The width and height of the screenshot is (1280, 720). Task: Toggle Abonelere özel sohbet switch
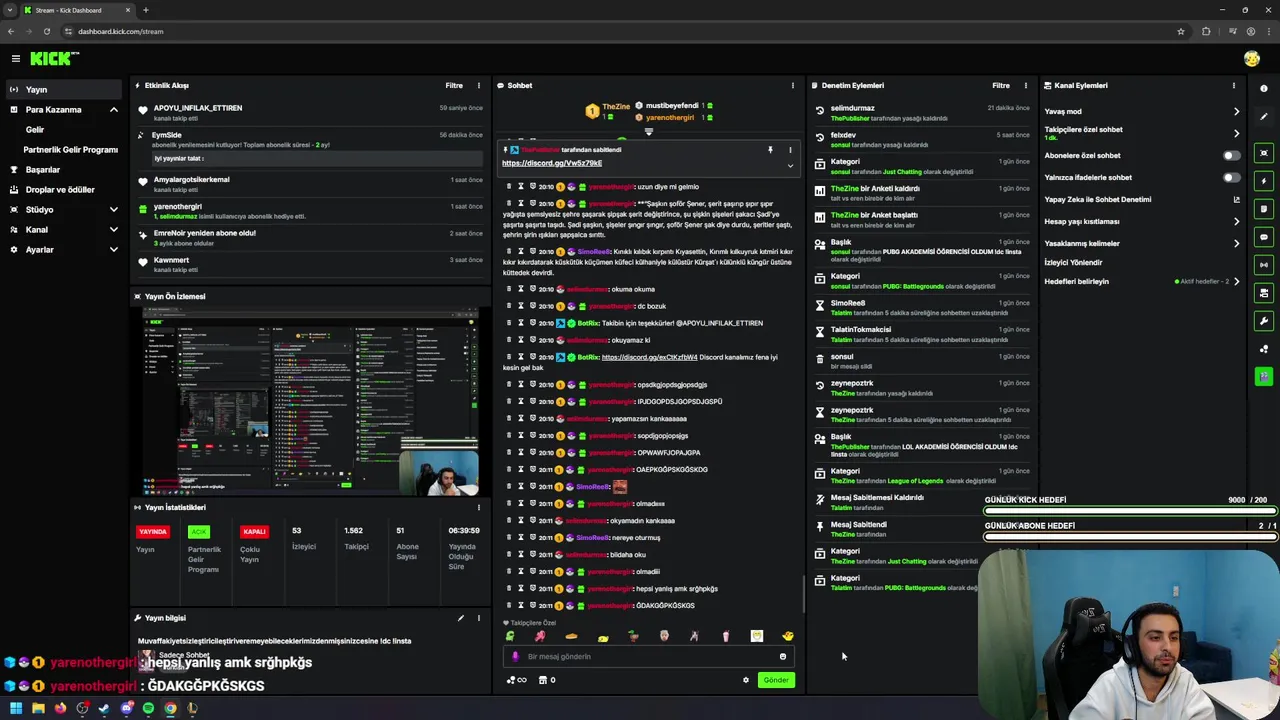pyautogui.click(x=1232, y=155)
